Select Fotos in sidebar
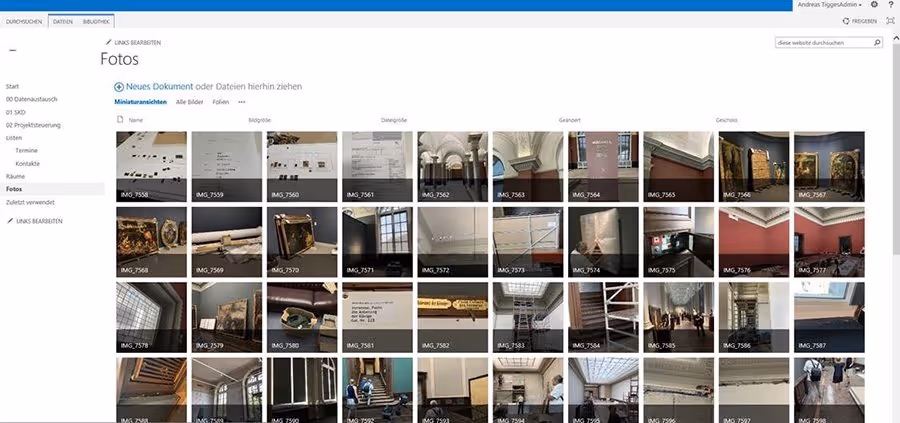900x423 pixels. 14,189
